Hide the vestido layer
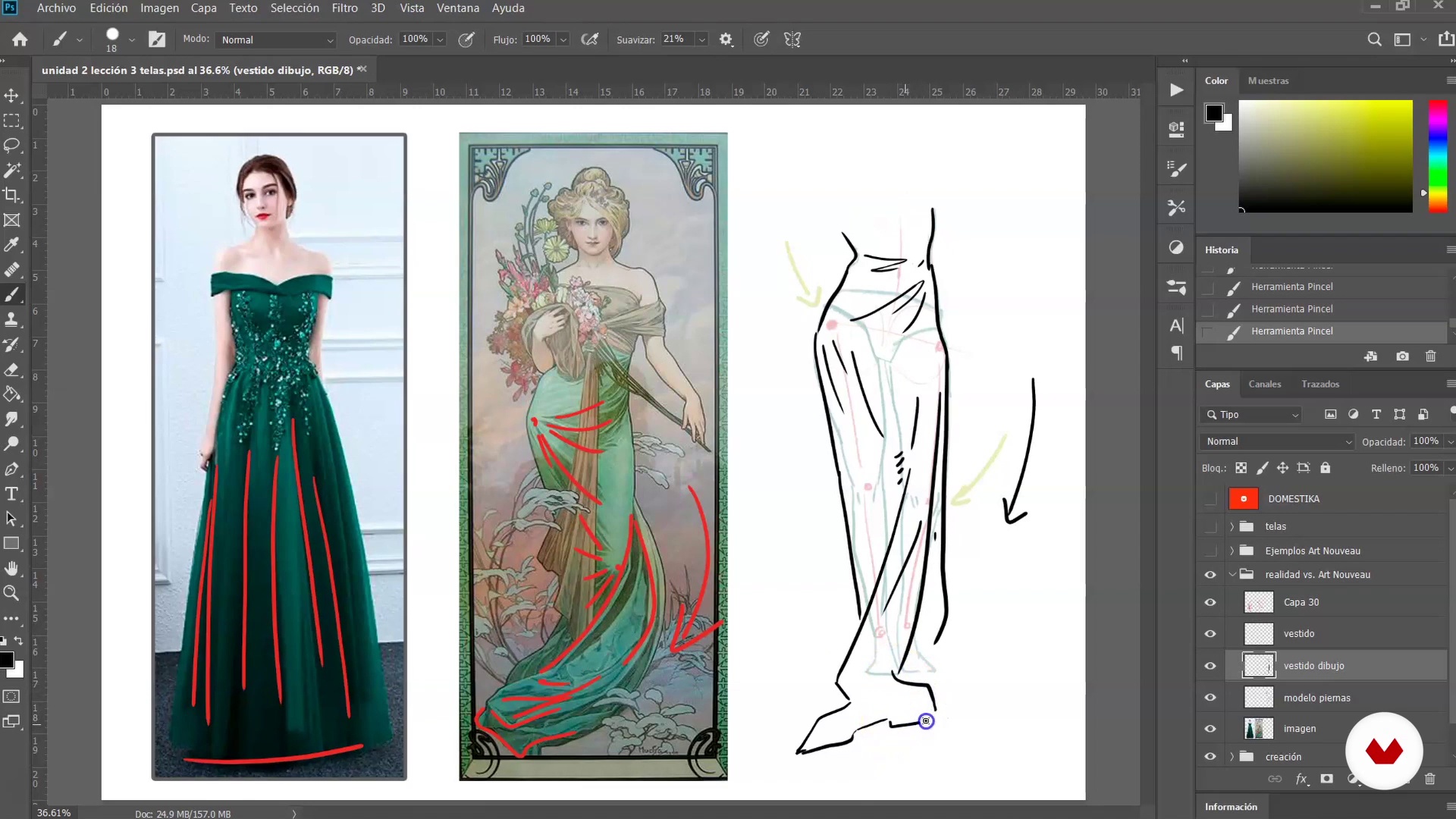Viewport: 1456px width, 819px height. pos(1210,634)
